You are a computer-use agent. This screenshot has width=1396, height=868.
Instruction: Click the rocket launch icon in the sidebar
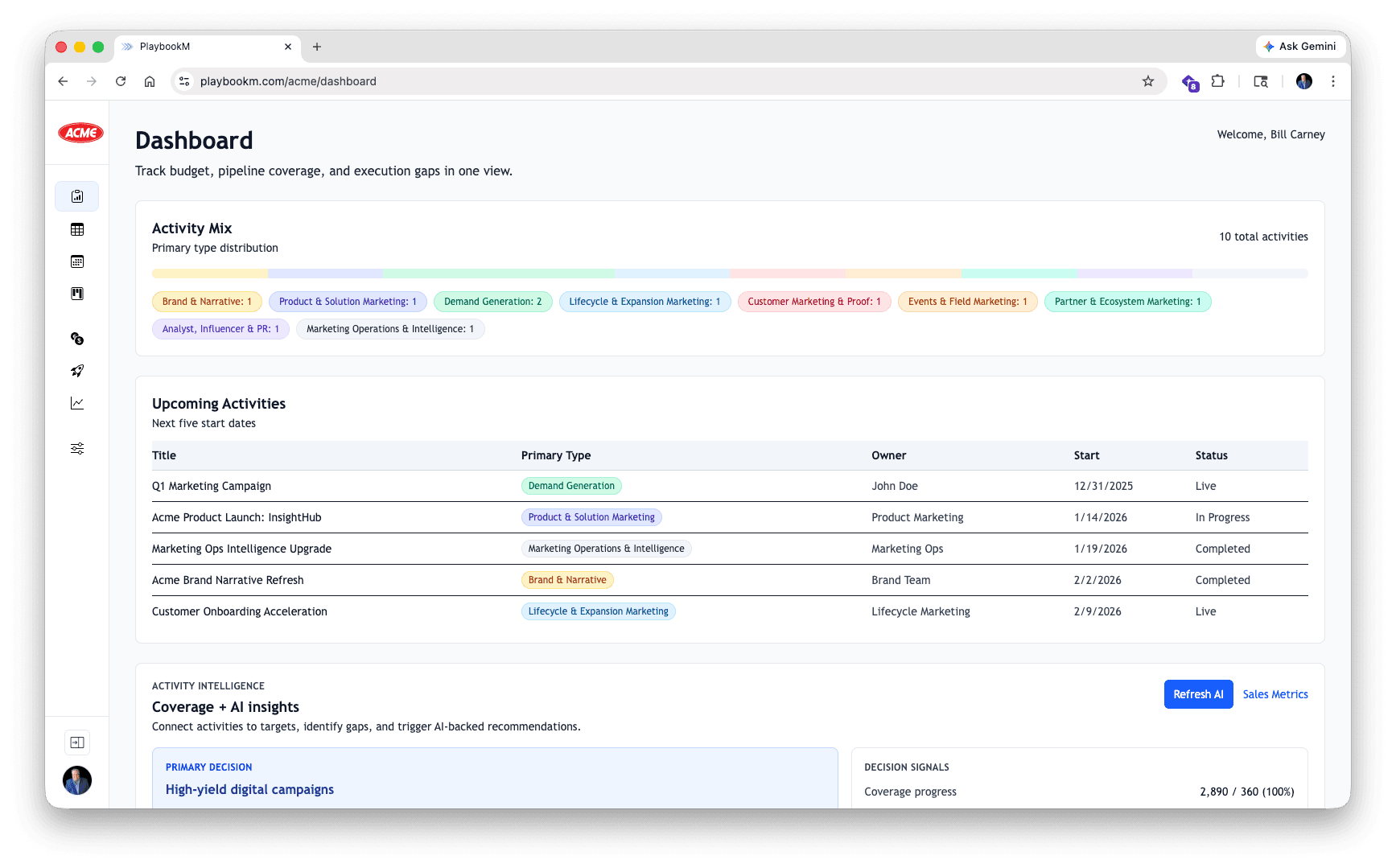[x=76, y=371]
